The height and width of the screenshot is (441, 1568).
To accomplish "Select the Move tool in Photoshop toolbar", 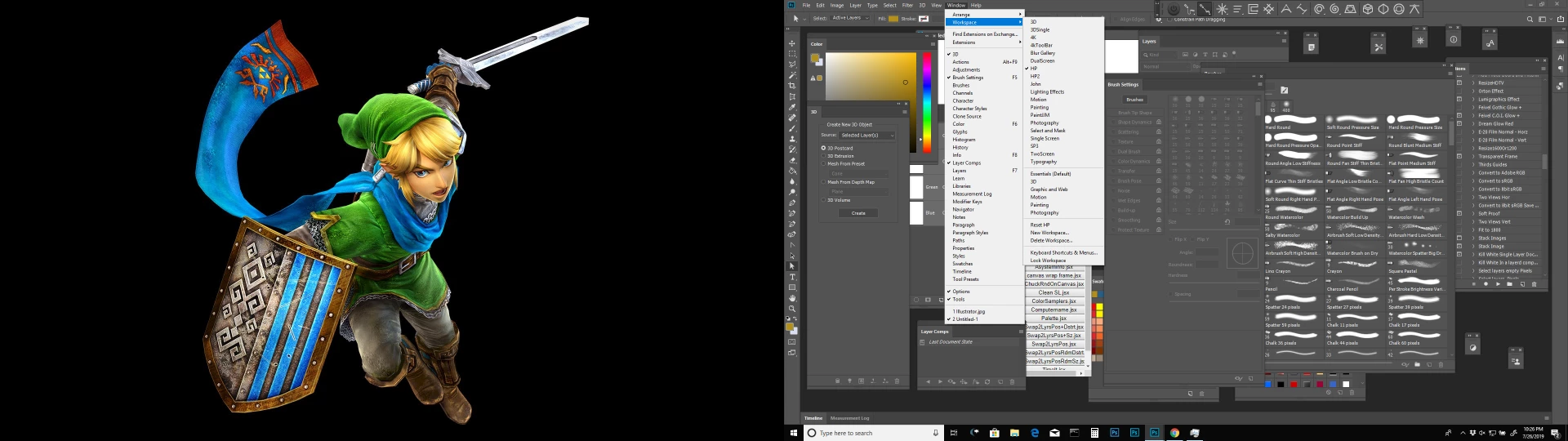I will point(791,43).
